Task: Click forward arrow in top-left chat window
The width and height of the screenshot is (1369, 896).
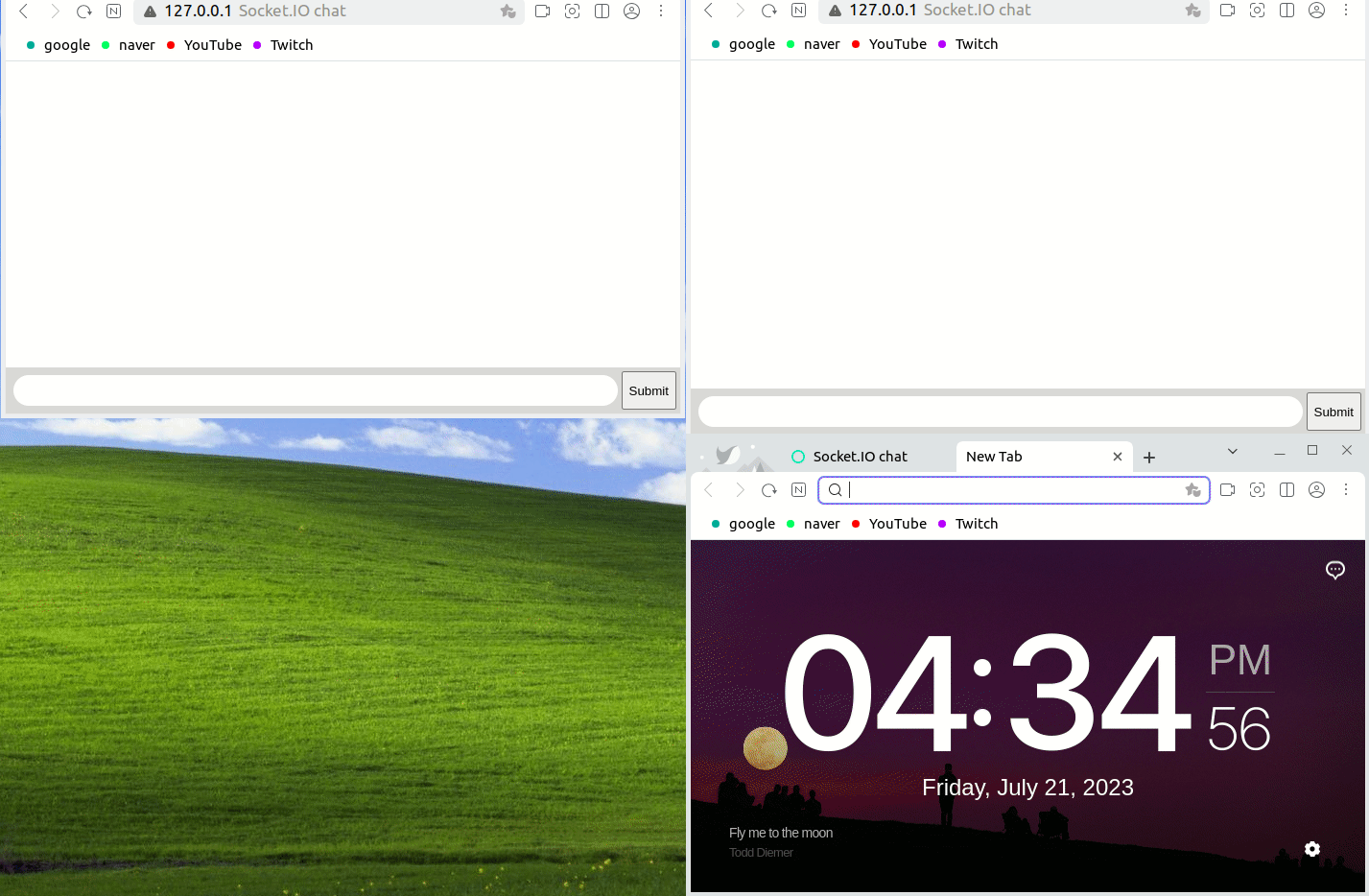Action: (x=55, y=12)
